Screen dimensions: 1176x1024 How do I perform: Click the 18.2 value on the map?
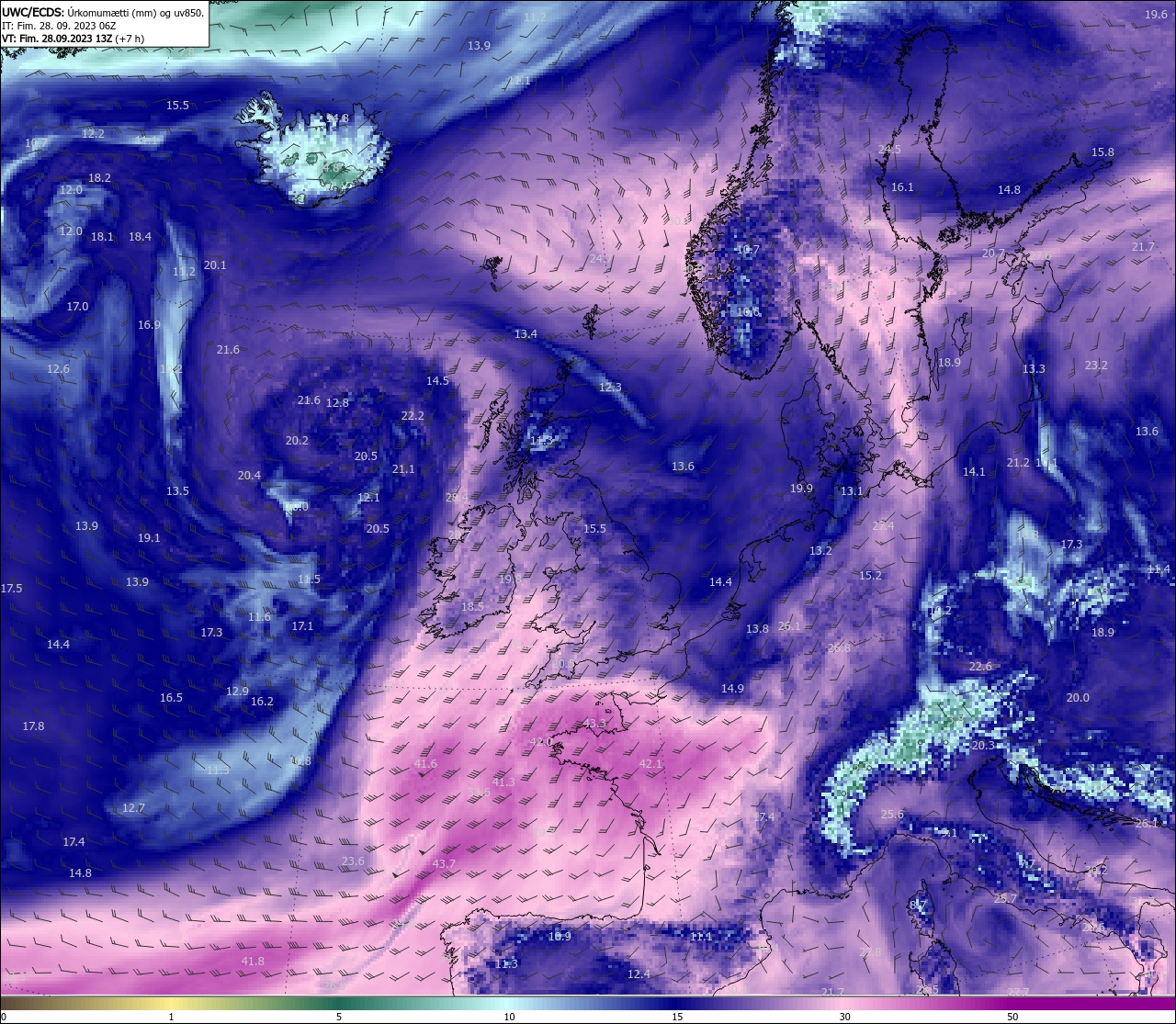pos(99,178)
